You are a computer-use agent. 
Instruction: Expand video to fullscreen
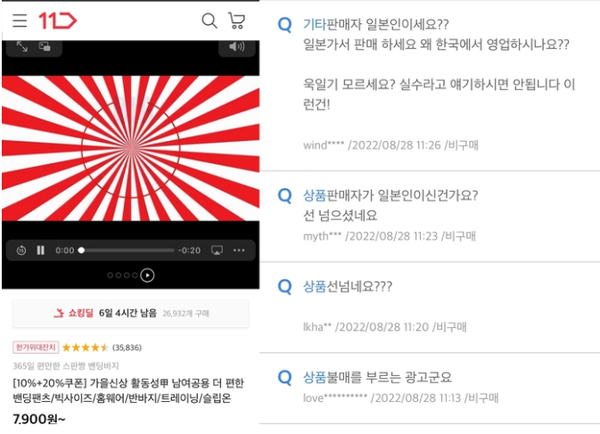point(22,47)
